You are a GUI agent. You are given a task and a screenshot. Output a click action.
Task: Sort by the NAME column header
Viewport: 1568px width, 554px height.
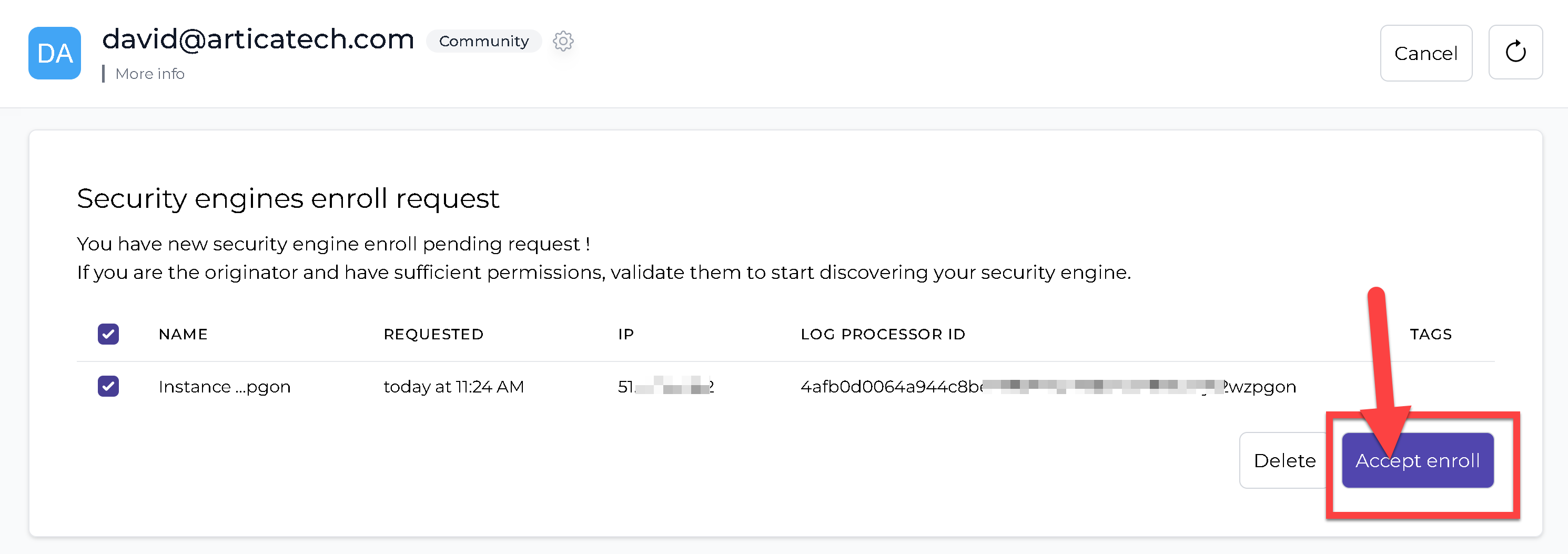(183, 334)
